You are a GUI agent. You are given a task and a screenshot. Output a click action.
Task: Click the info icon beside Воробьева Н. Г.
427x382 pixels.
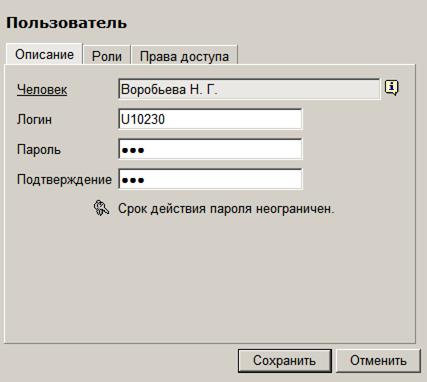(392, 88)
